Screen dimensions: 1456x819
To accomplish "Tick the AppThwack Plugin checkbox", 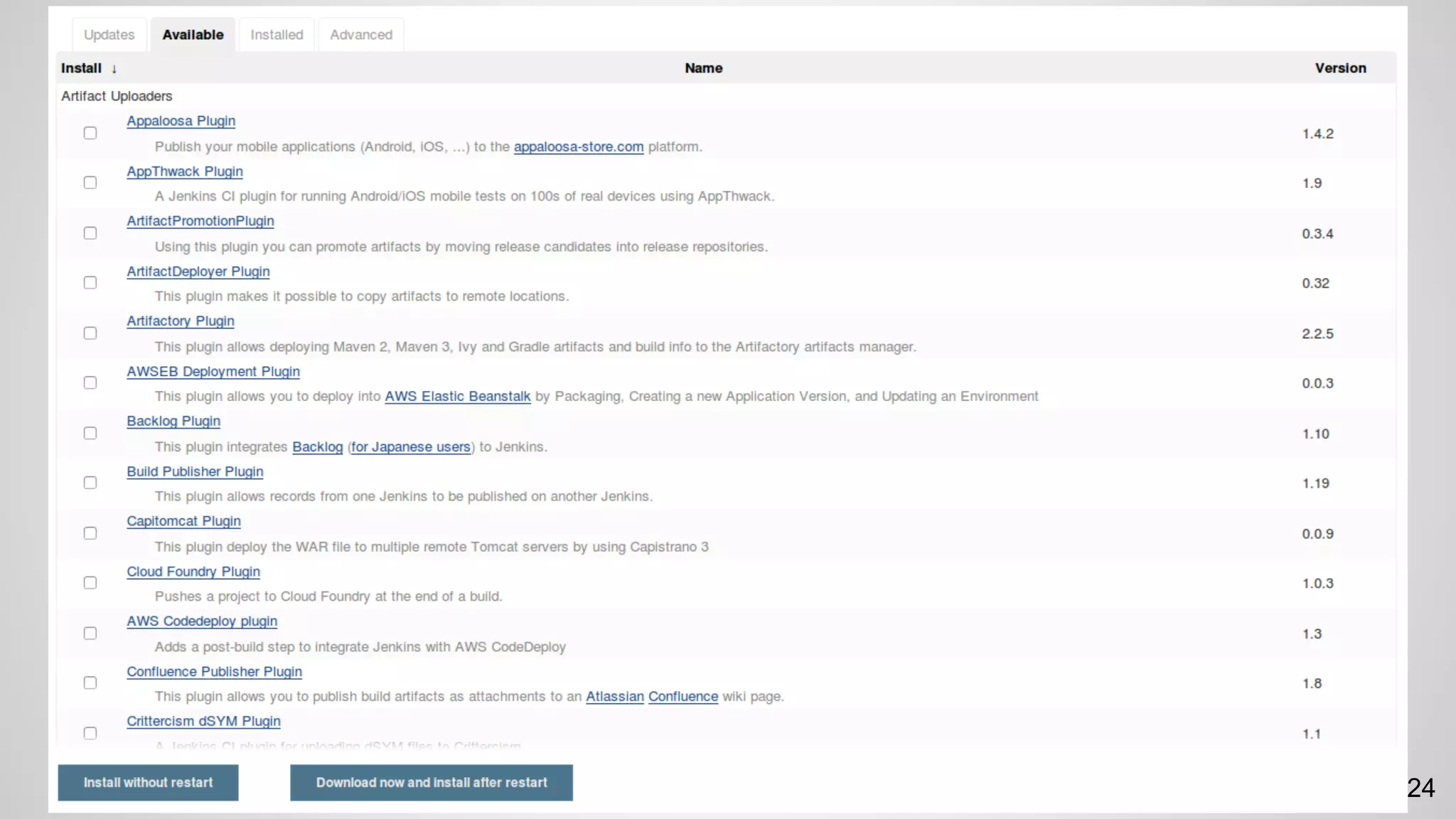I will tap(90, 183).
